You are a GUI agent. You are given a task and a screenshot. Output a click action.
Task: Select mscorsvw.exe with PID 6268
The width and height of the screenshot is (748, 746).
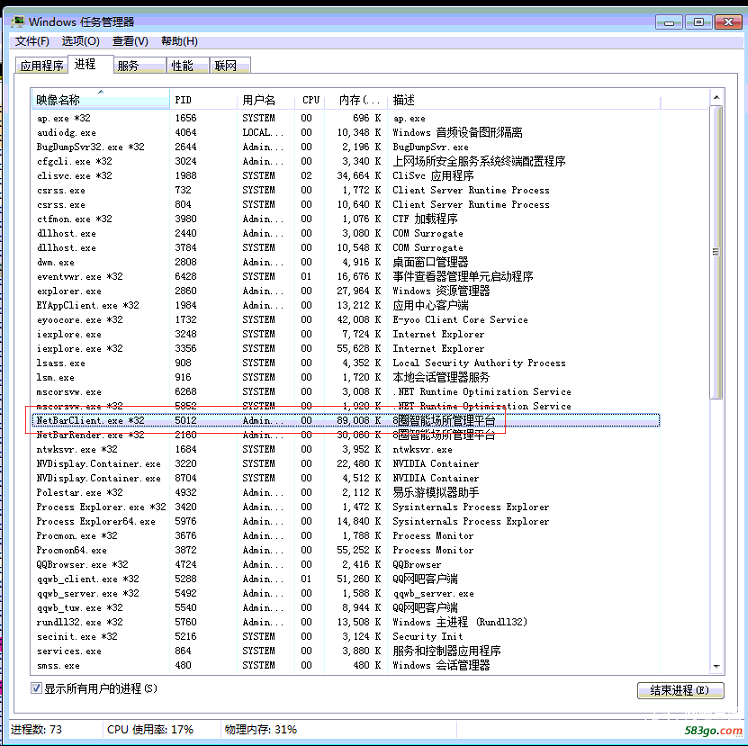click(x=346, y=392)
